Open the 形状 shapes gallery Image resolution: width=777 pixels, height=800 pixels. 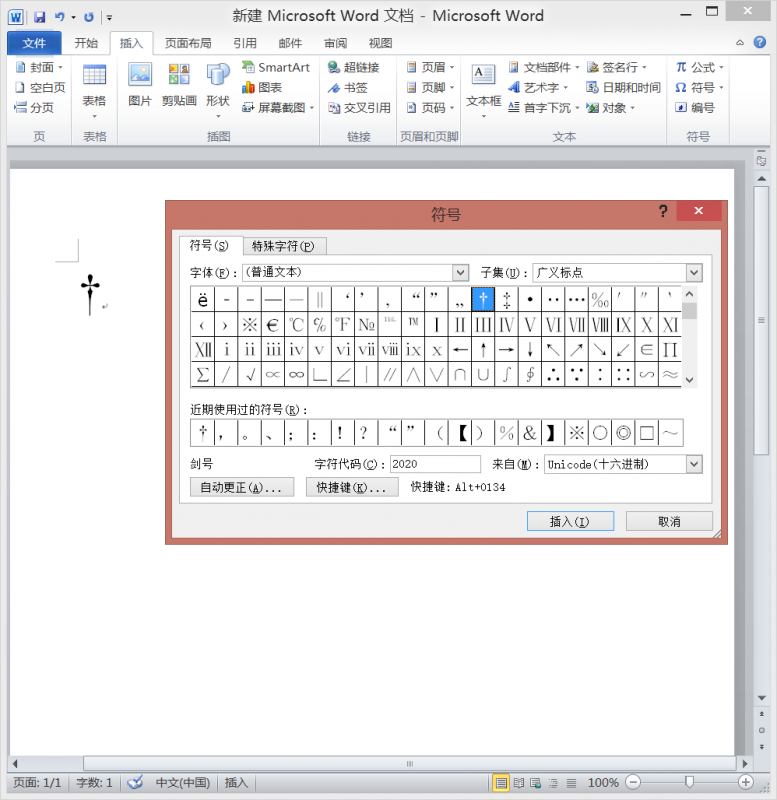click(x=218, y=91)
